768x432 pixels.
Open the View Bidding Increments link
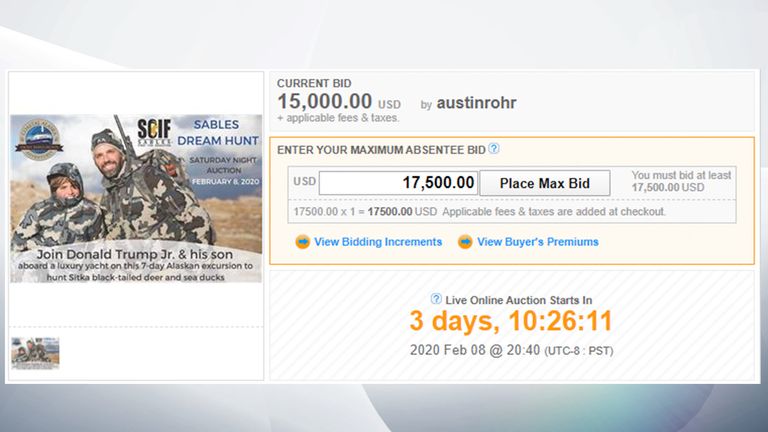coord(378,242)
